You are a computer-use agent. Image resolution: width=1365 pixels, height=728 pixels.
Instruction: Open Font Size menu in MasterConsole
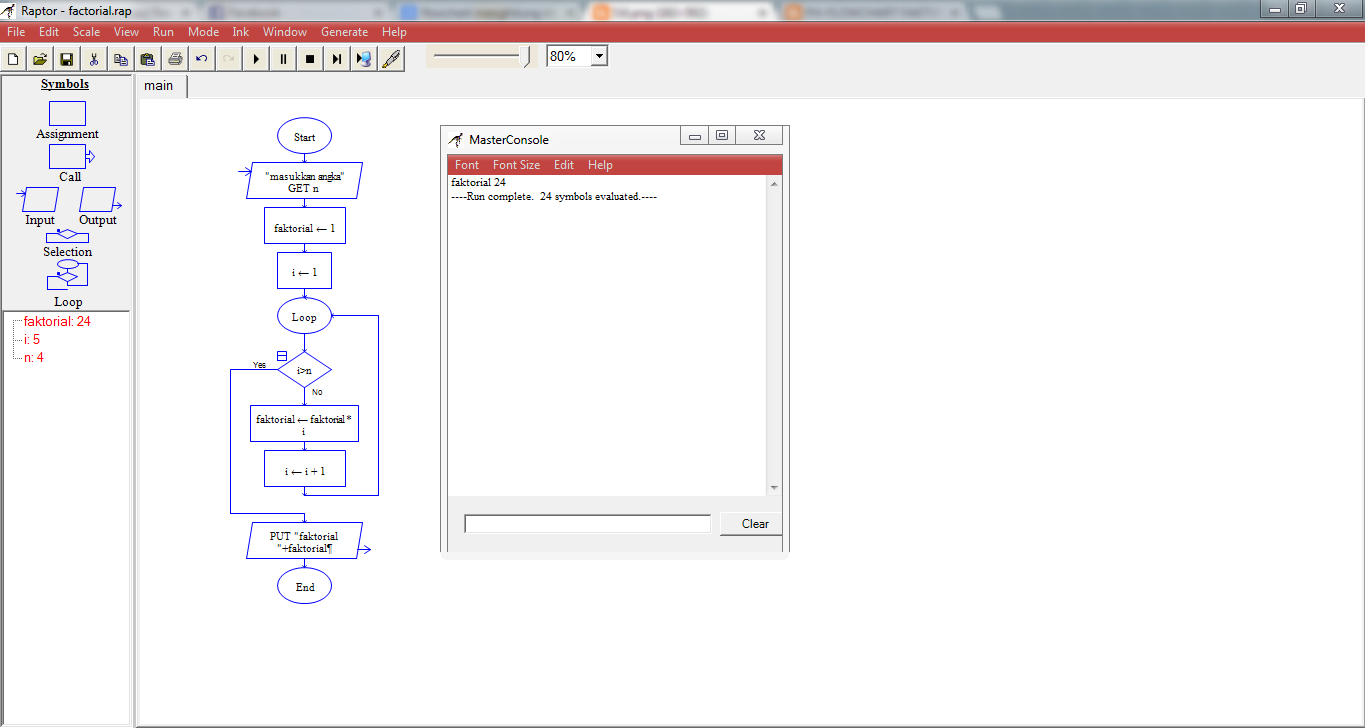point(516,165)
